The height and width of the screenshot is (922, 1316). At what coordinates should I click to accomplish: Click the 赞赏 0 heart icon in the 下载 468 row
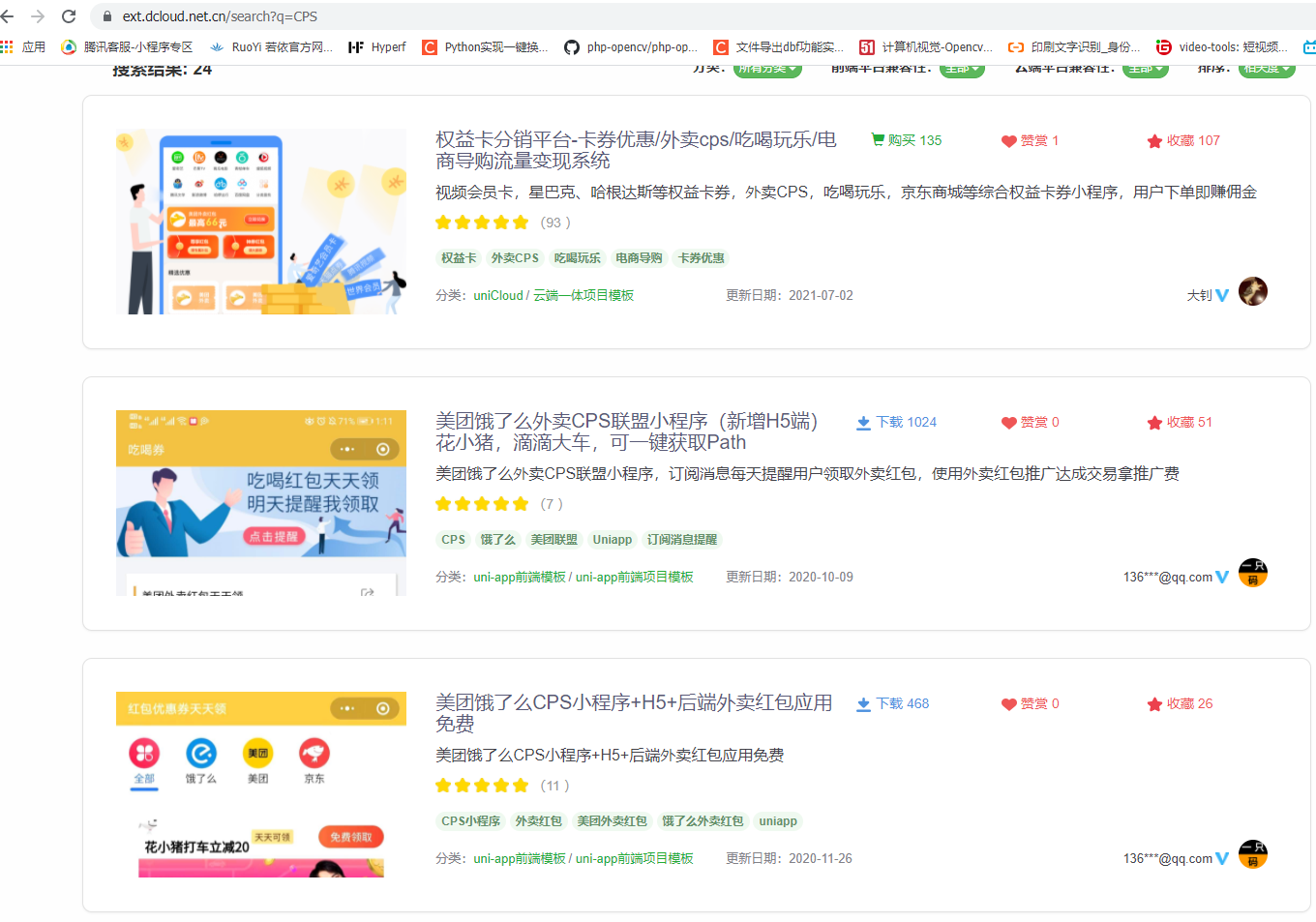click(x=1009, y=704)
